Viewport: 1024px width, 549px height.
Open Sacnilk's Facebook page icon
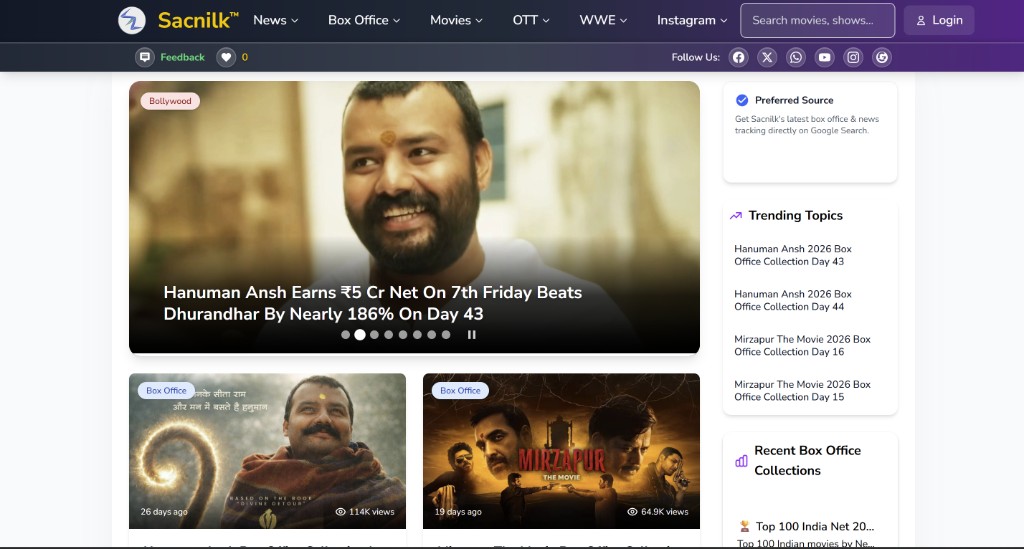click(x=738, y=57)
